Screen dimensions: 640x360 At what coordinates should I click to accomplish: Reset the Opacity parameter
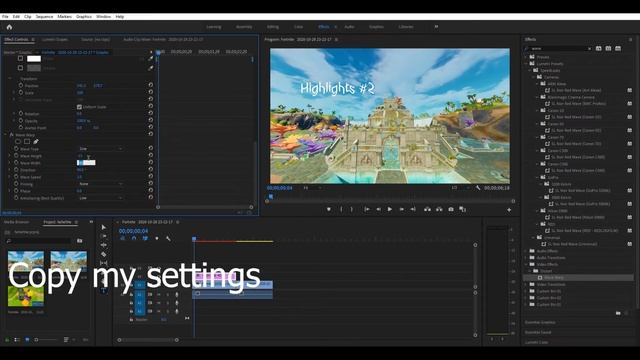[151, 120]
